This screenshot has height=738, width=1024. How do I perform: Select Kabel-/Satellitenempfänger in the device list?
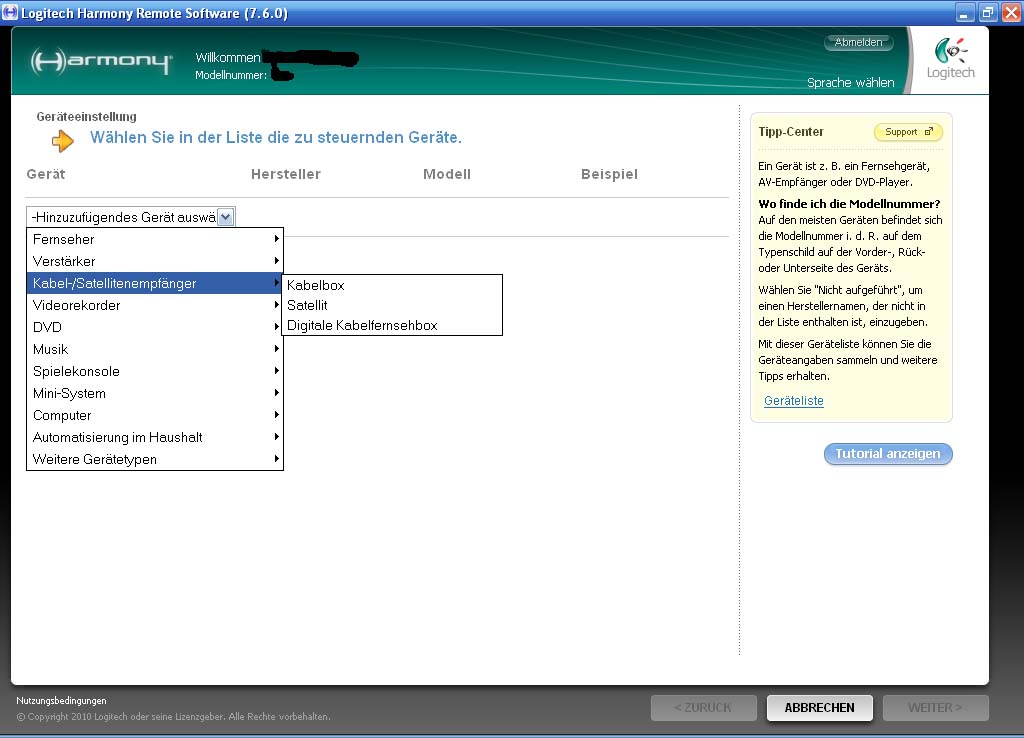(155, 283)
